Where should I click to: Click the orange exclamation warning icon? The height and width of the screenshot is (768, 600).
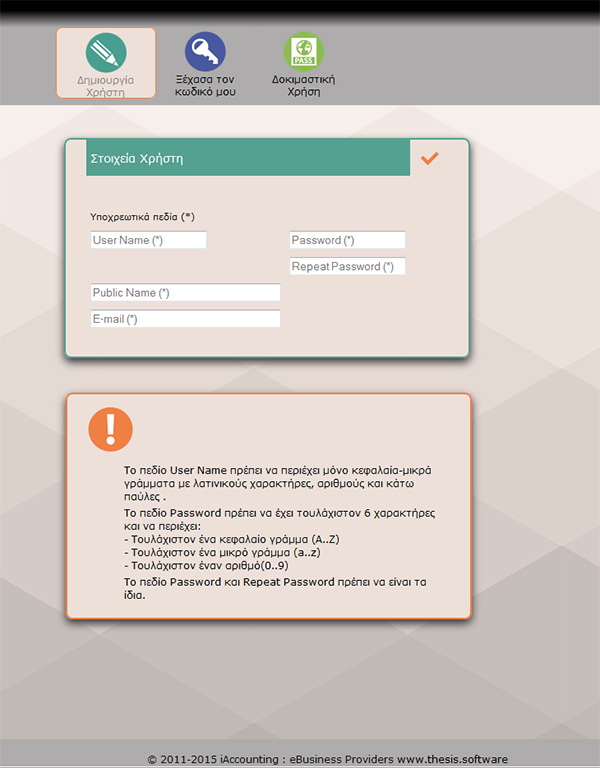[x=110, y=428]
